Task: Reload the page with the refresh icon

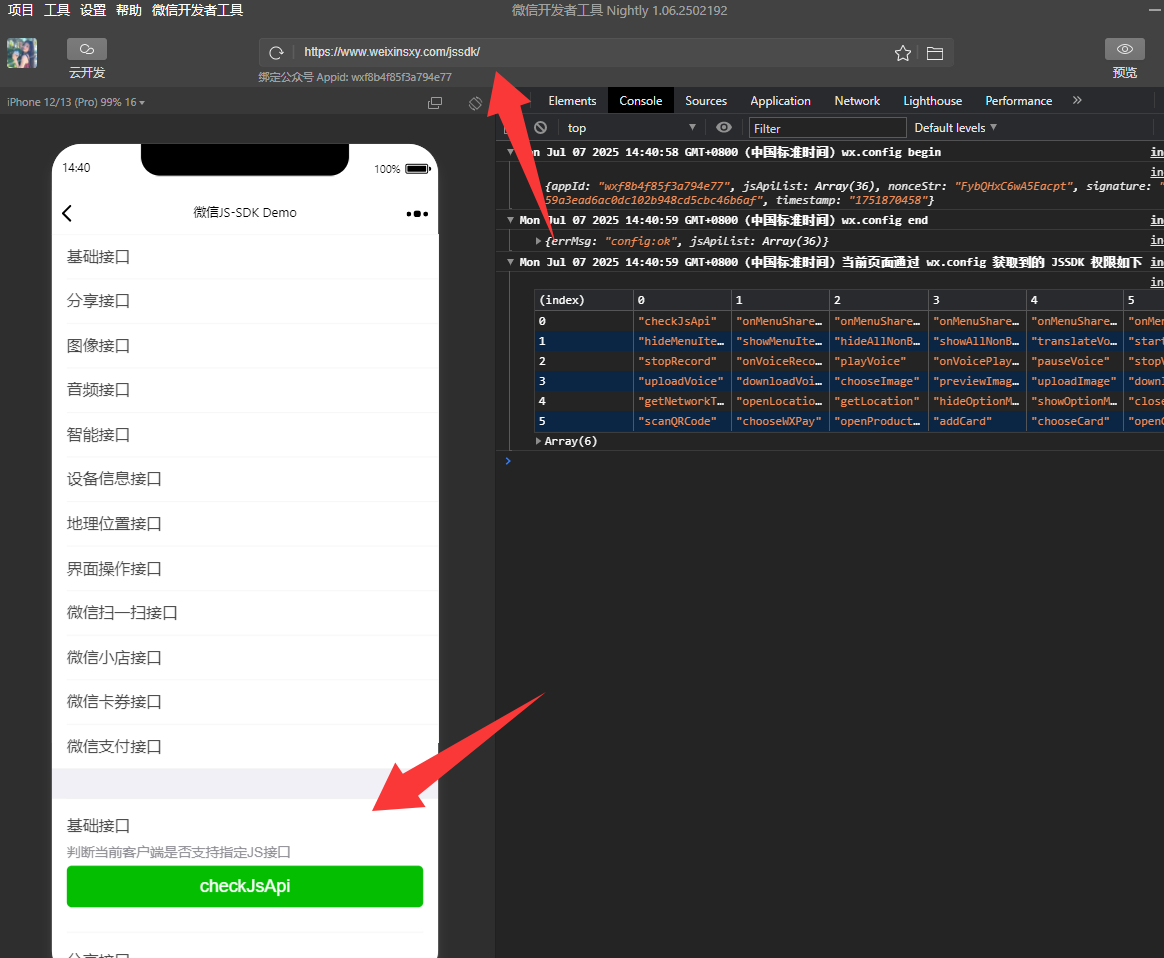Action: tap(276, 53)
